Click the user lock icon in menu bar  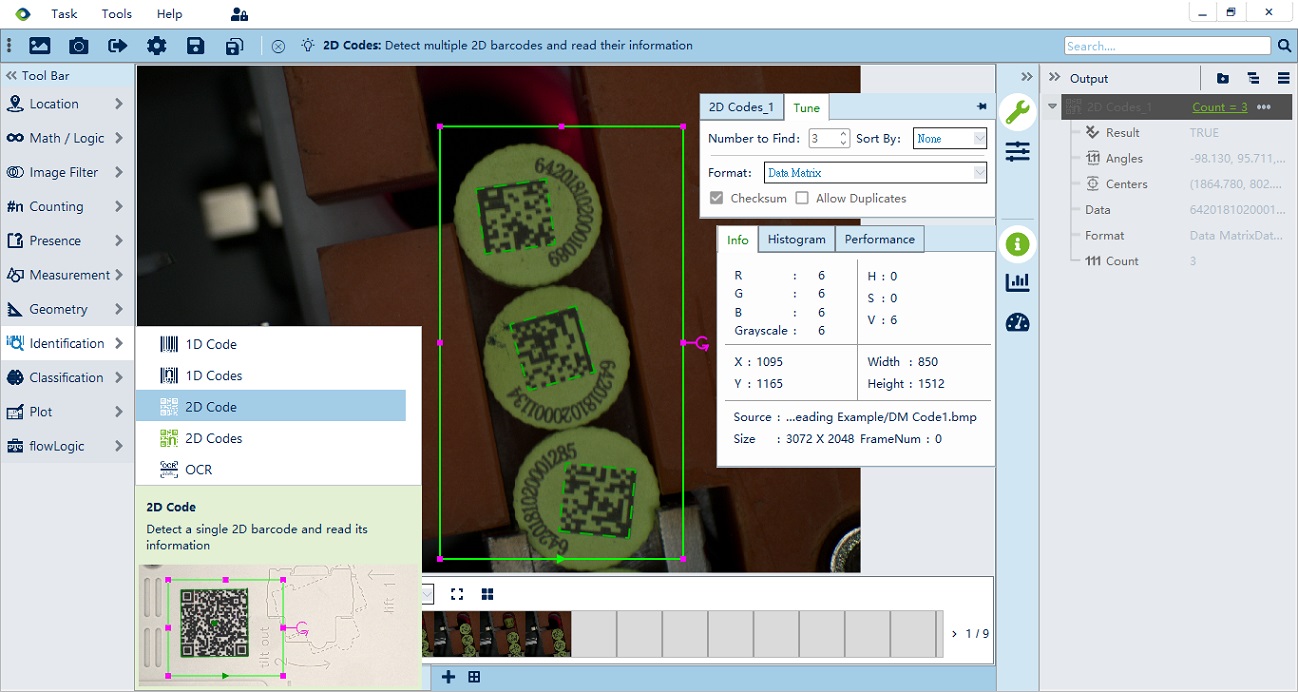tap(239, 14)
